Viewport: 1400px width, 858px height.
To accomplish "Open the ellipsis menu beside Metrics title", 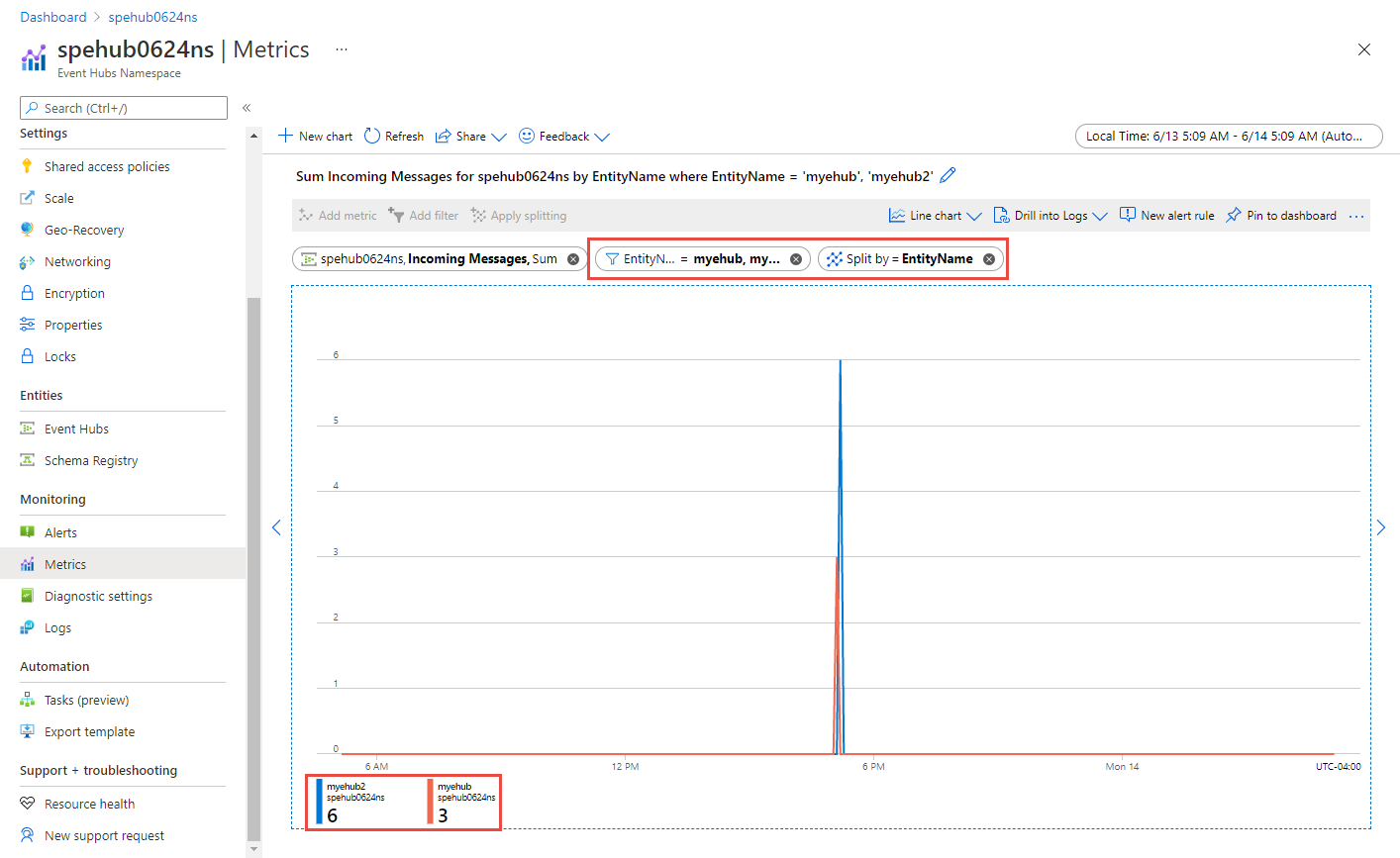I will (342, 49).
